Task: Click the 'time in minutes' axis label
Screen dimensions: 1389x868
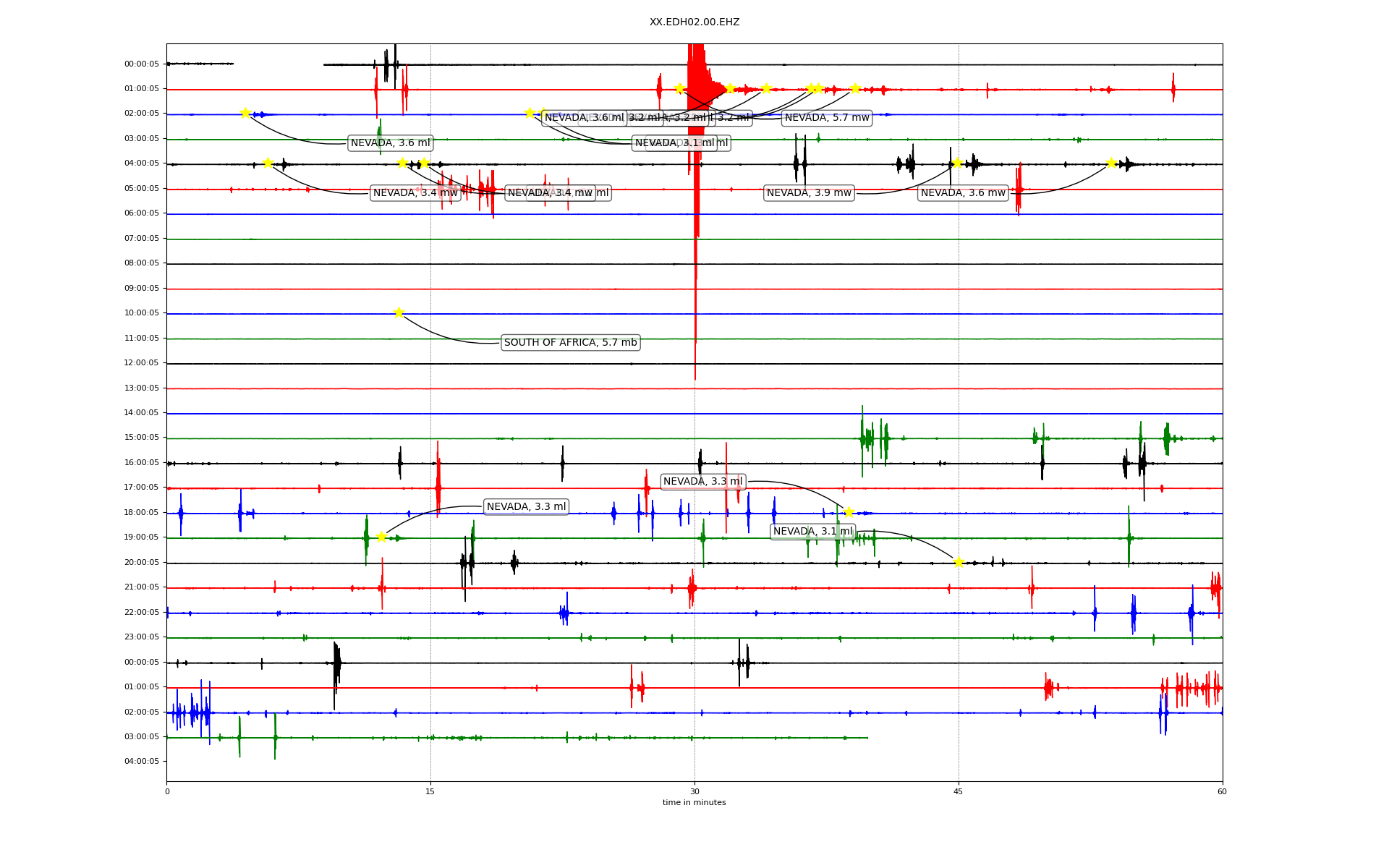Action: tap(694, 802)
